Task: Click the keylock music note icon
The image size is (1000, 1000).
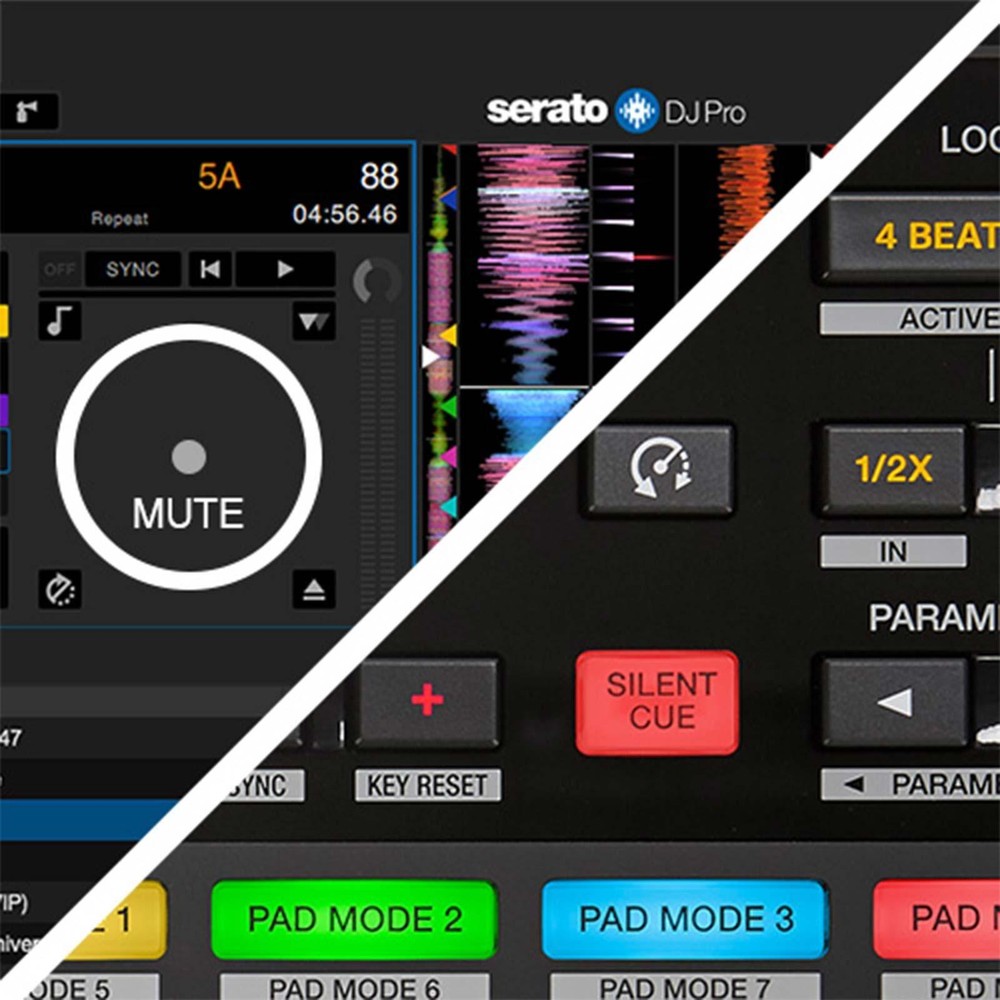Action: pos(60,321)
